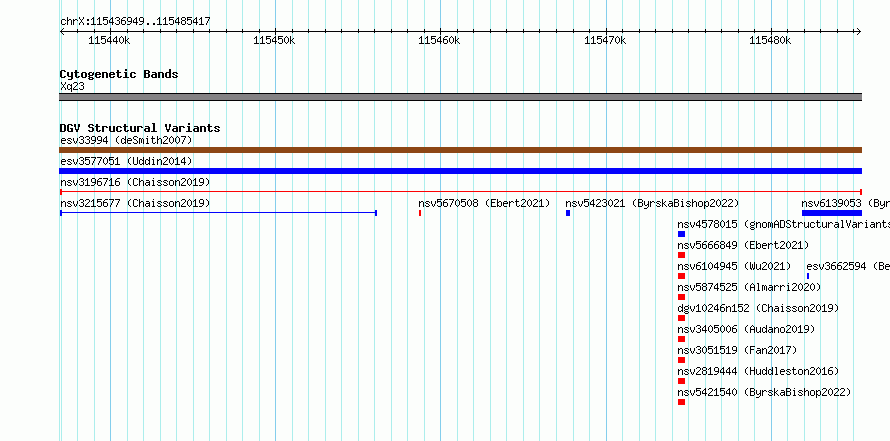Image resolution: width=890 pixels, height=441 pixels.
Task: Click red marker under nsv5666849
Action: click(681, 255)
